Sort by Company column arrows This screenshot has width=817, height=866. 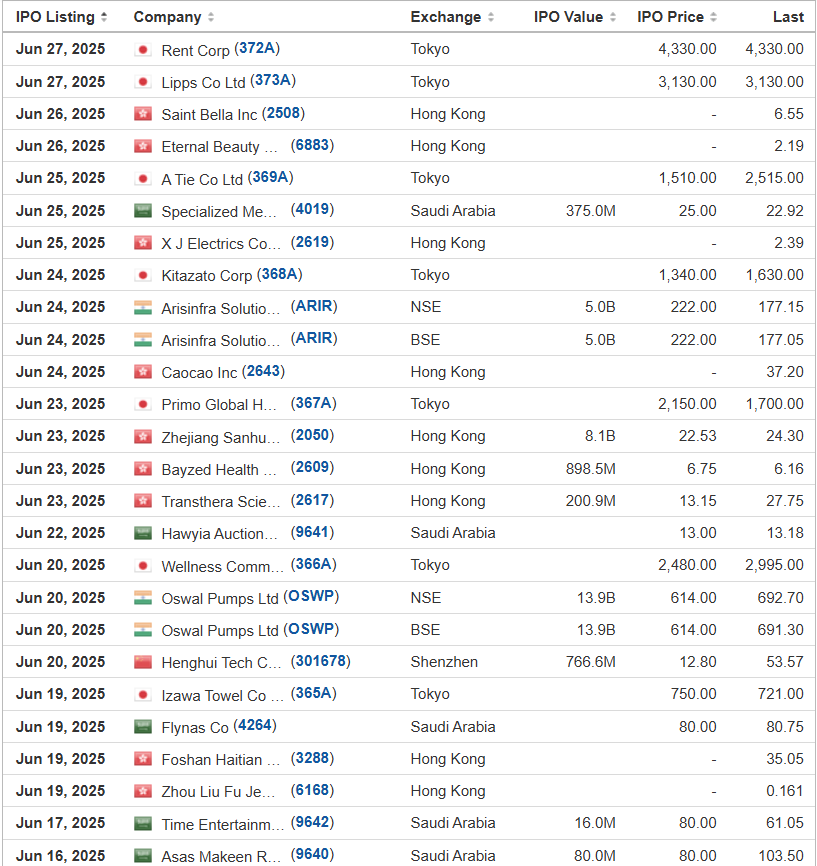[x=210, y=17]
